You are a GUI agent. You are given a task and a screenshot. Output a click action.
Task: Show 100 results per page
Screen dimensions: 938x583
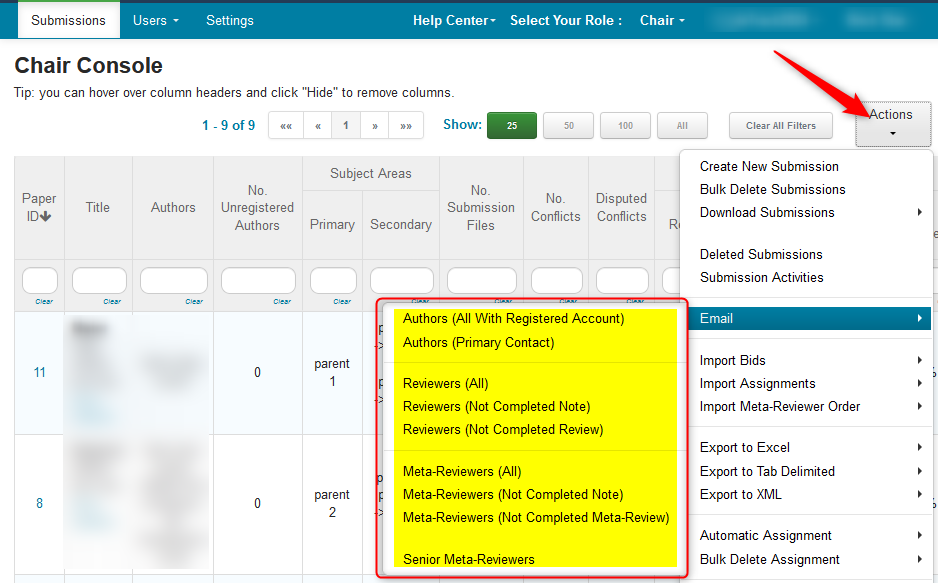625,126
